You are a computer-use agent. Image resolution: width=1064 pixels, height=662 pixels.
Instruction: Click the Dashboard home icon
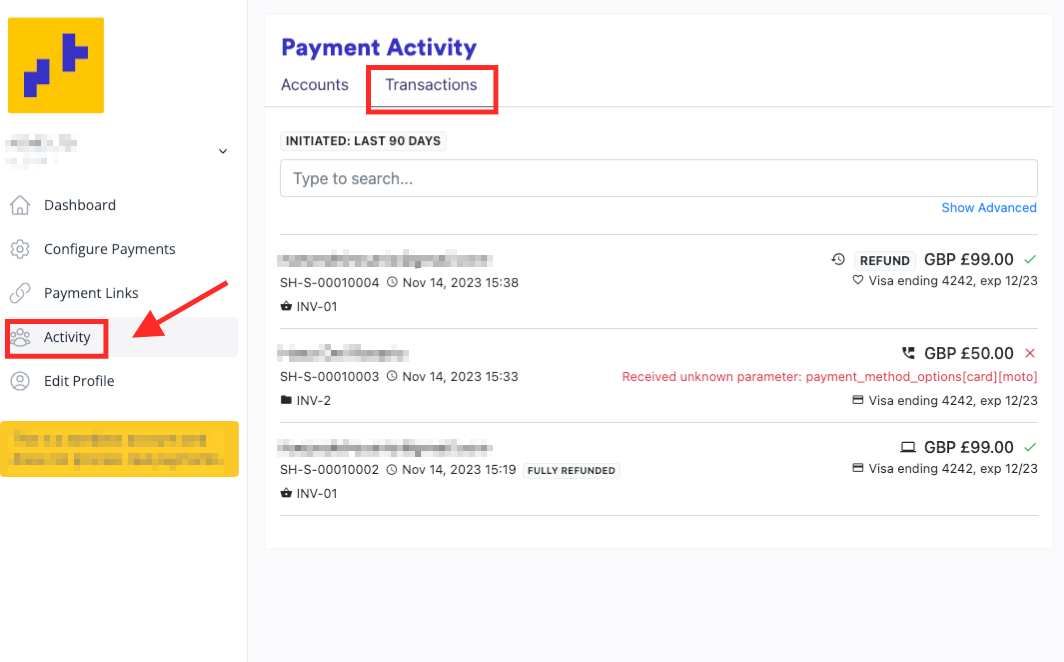(20, 205)
